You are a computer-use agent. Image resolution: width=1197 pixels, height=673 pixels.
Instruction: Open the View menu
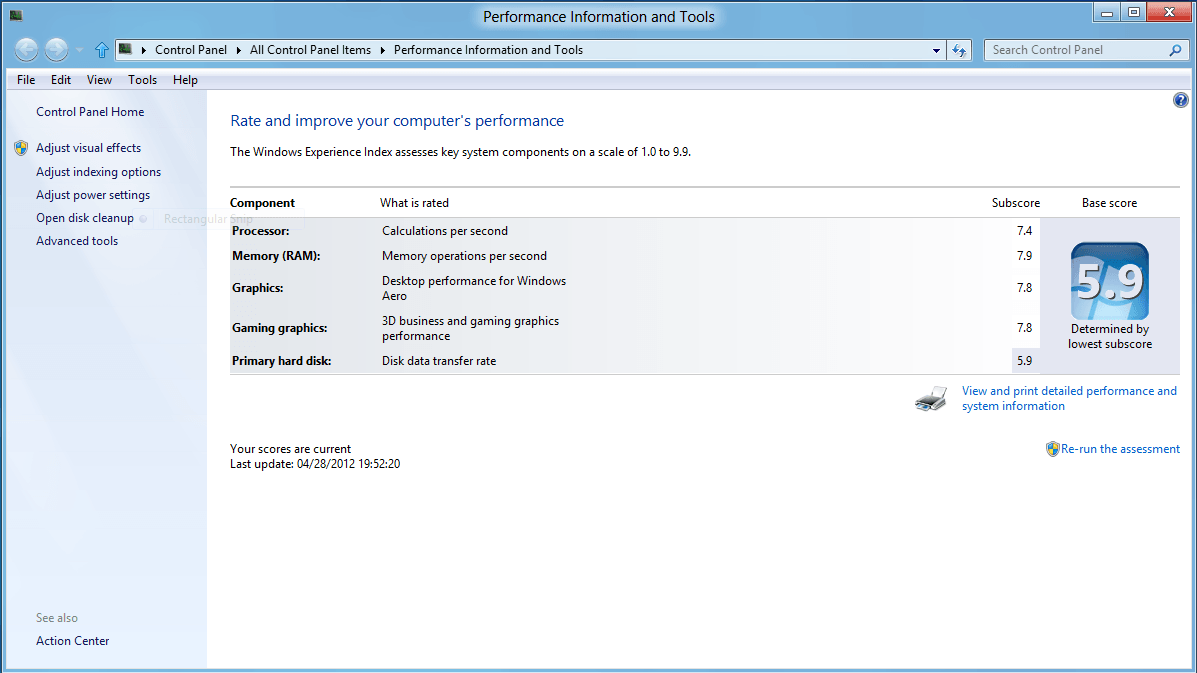[99, 79]
